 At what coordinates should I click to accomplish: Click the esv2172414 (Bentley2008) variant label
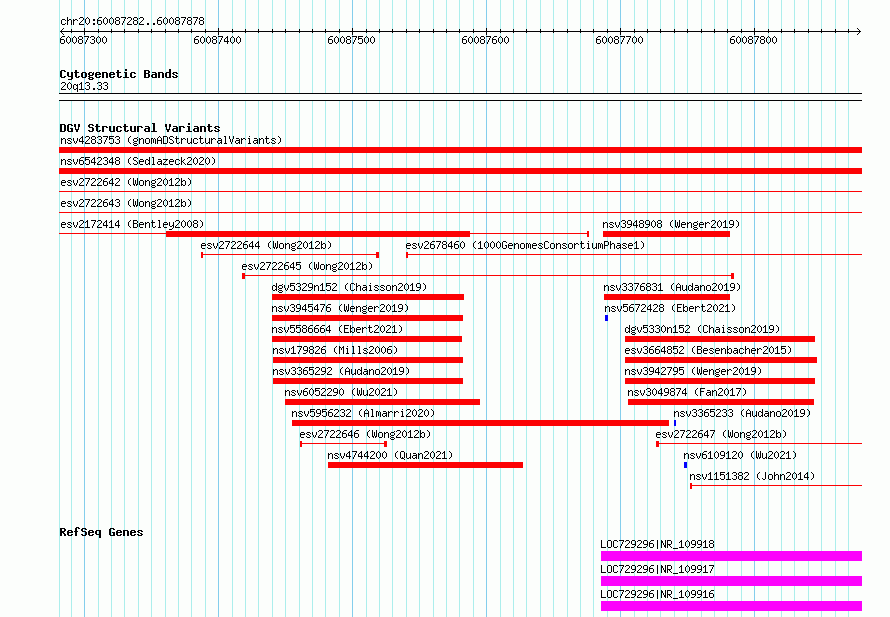132,224
